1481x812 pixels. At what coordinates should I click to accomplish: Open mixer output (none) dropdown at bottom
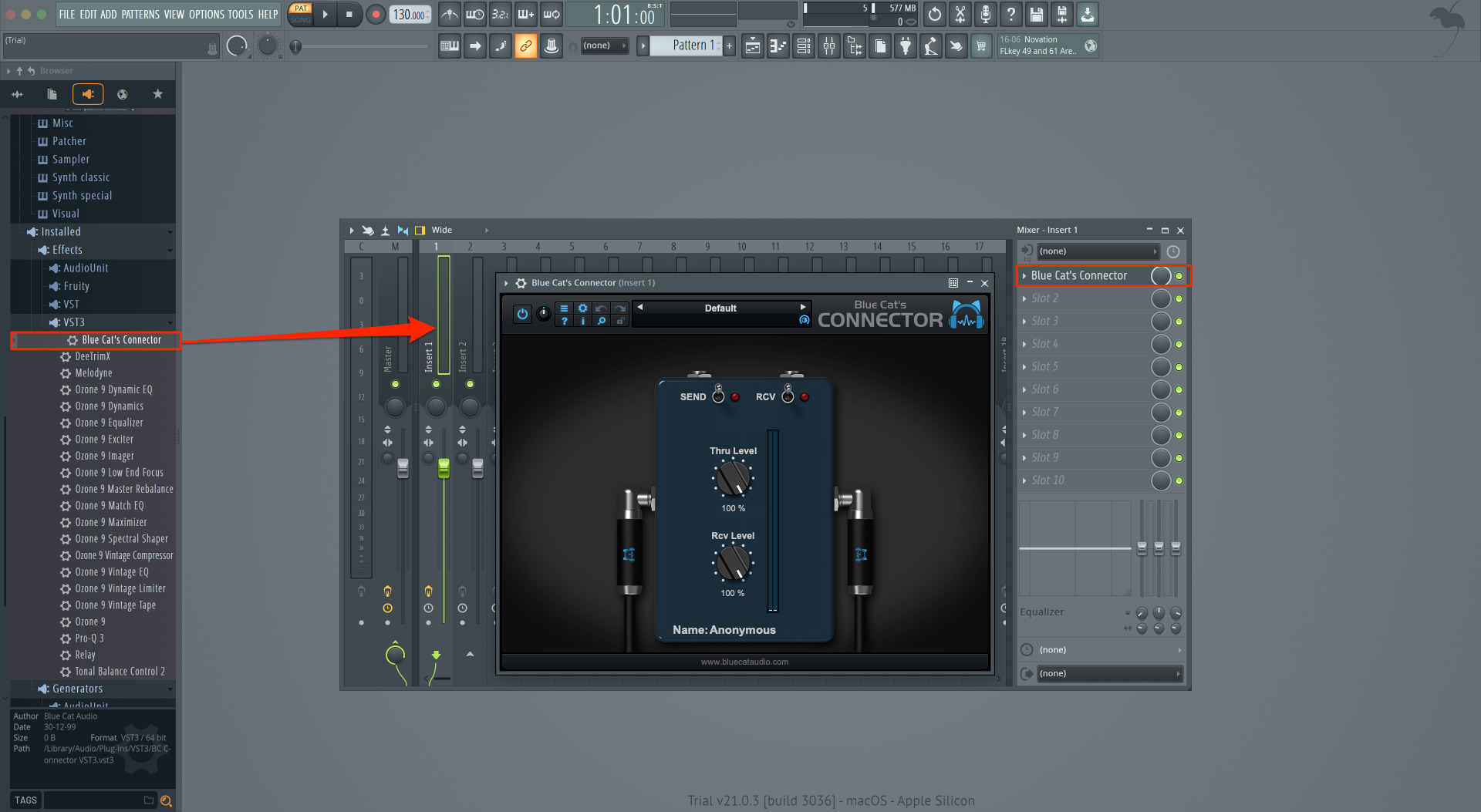1108,674
